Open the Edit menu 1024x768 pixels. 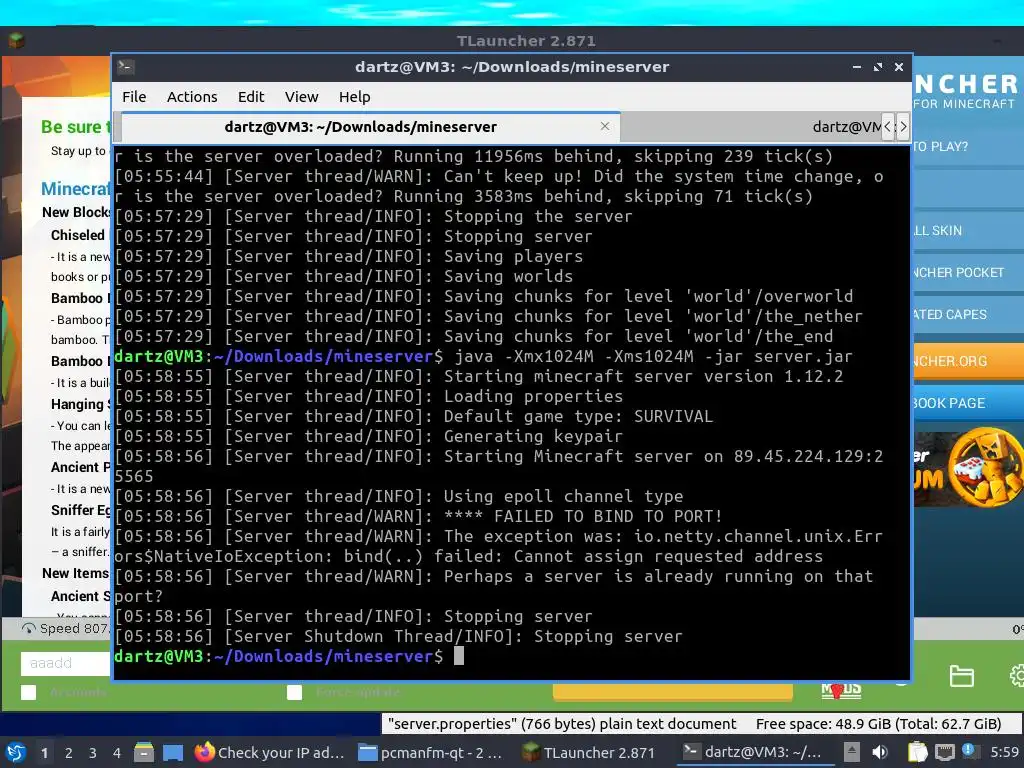click(x=251, y=97)
